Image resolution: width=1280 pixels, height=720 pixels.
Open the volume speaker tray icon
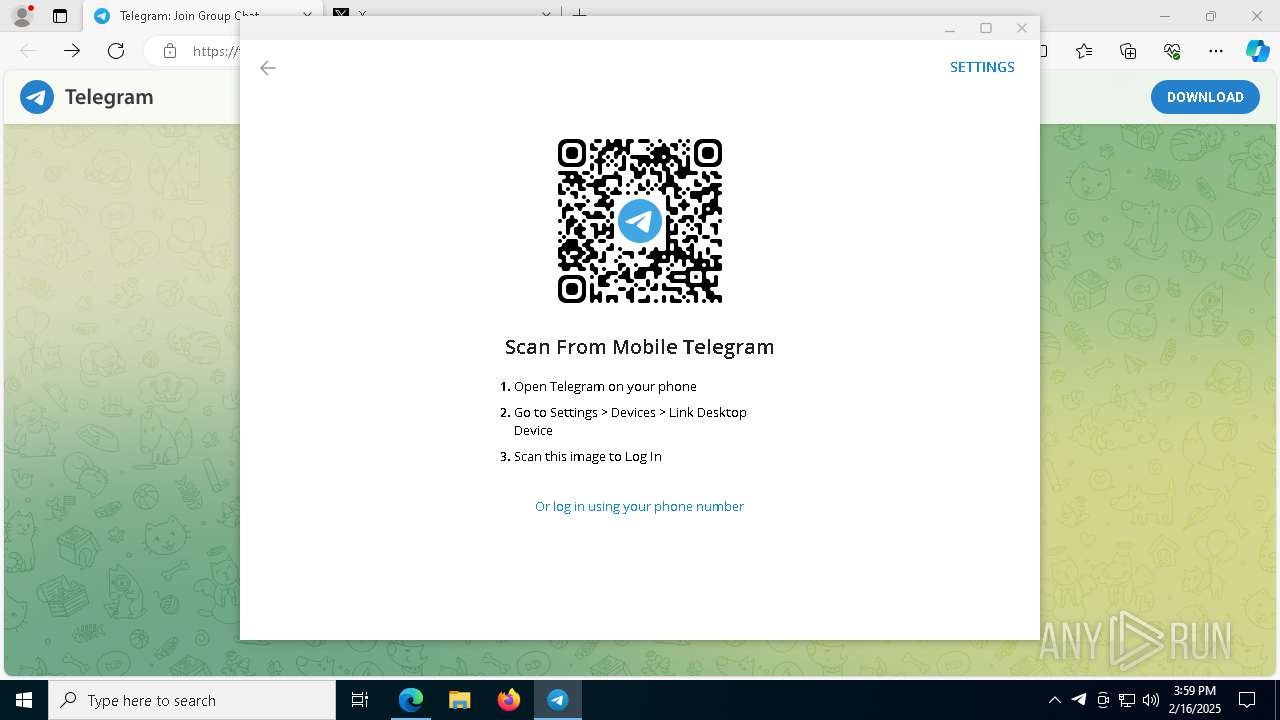pyautogui.click(x=1151, y=700)
